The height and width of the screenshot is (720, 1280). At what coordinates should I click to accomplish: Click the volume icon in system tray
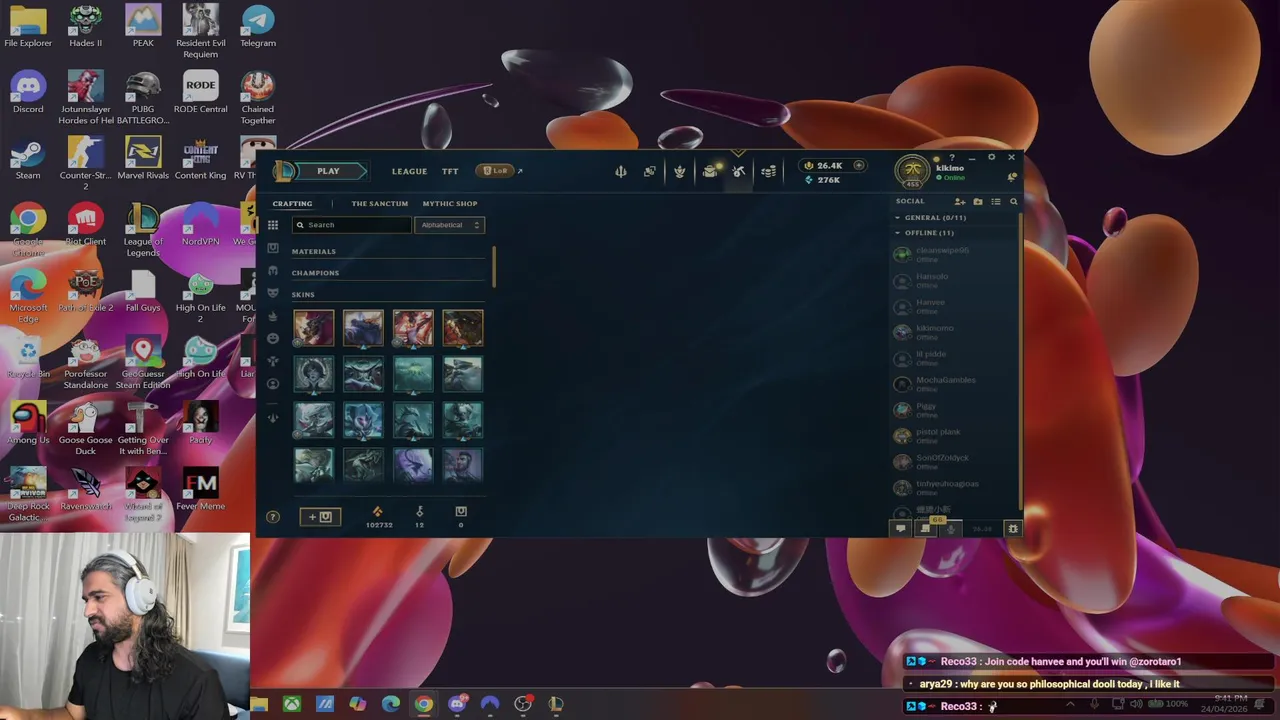pyautogui.click(x=1136, y=705)
